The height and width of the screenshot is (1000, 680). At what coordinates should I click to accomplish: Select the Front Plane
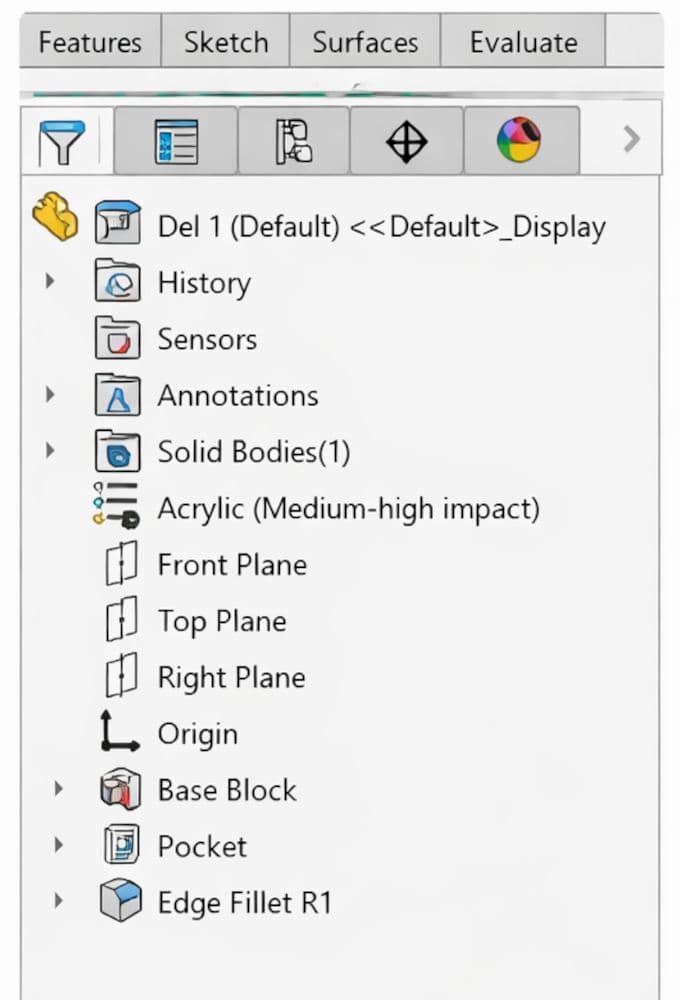point(231,564)
